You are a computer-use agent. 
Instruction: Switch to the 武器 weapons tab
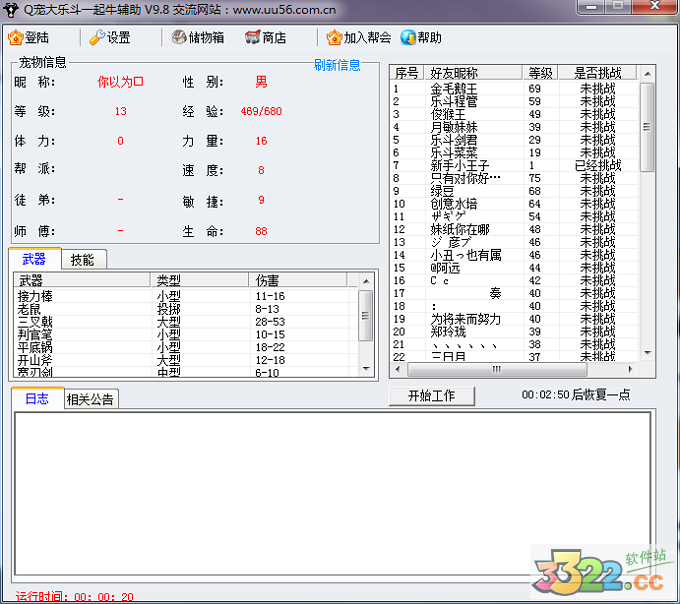click(x=34, y=259)
